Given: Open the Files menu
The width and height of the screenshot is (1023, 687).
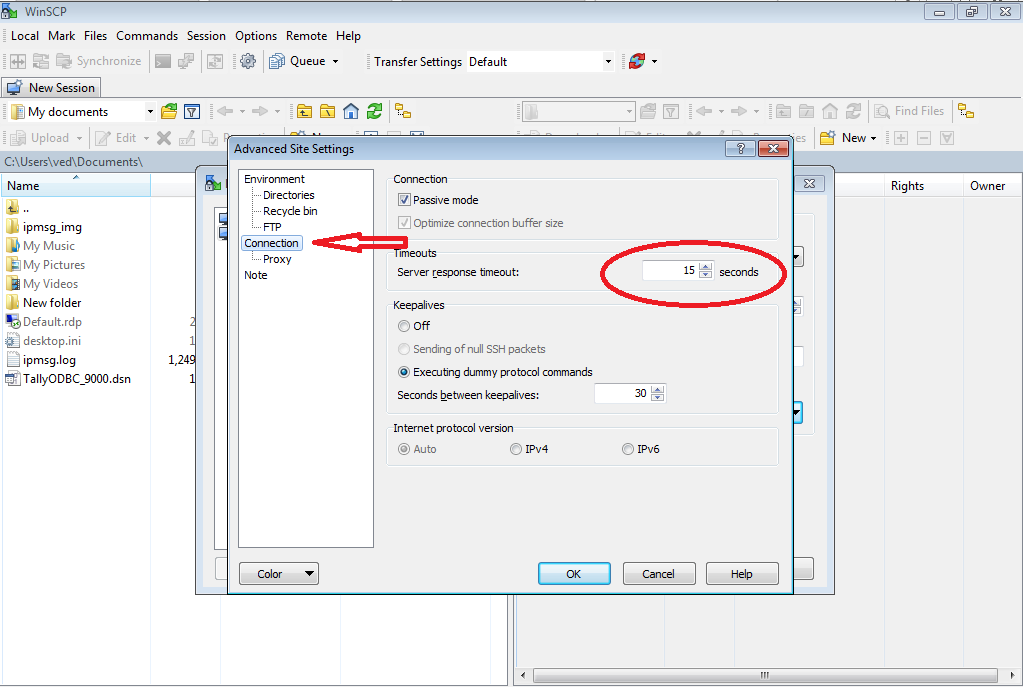Looking at the screenshot, I should click(x=95, y=36).
